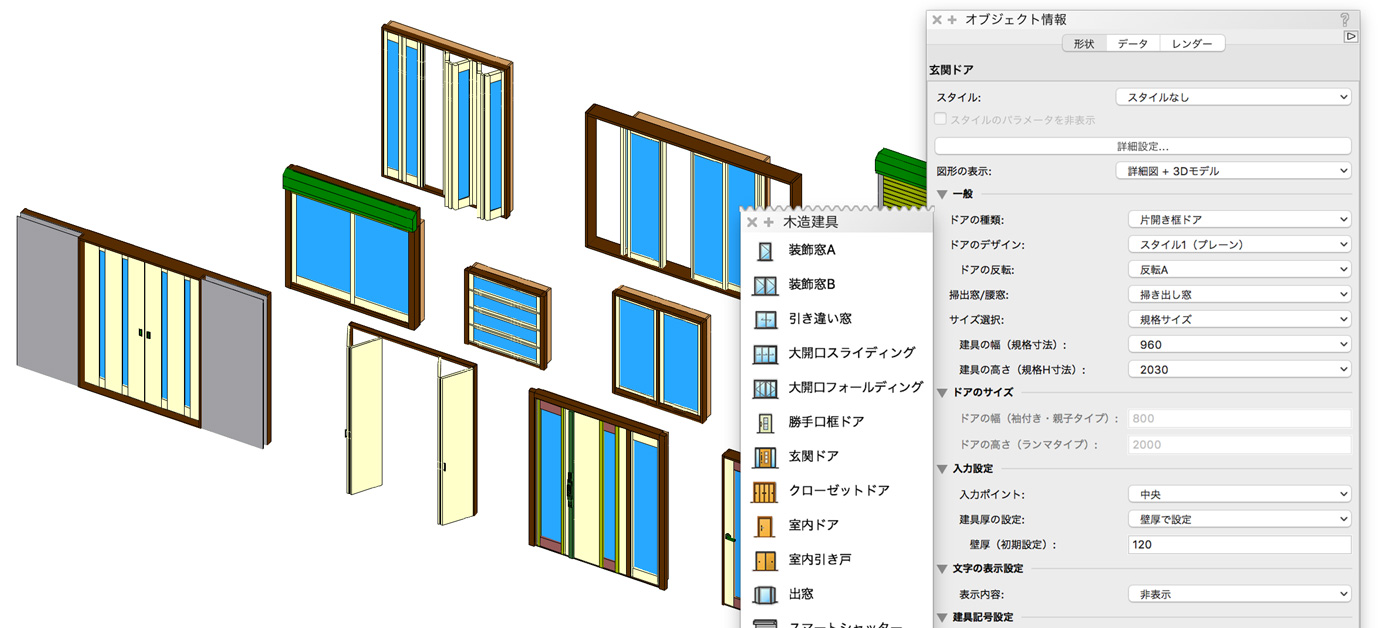Close the 木造建具 palette with X
Image resolution: width=1400 pixels, height=628 pixels.
tap(752, 222)
